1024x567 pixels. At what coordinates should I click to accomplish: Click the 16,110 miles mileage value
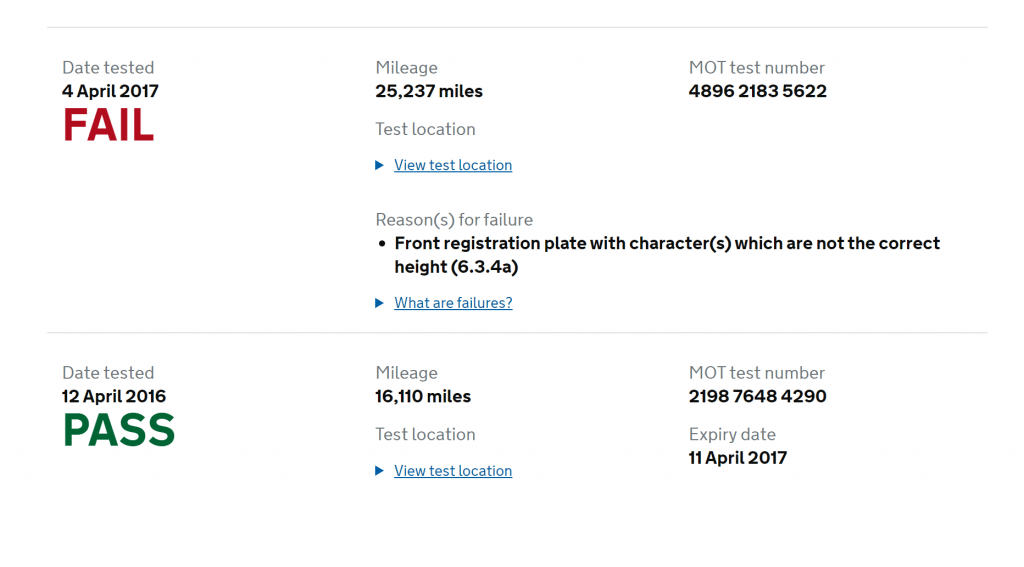[423, 396]
